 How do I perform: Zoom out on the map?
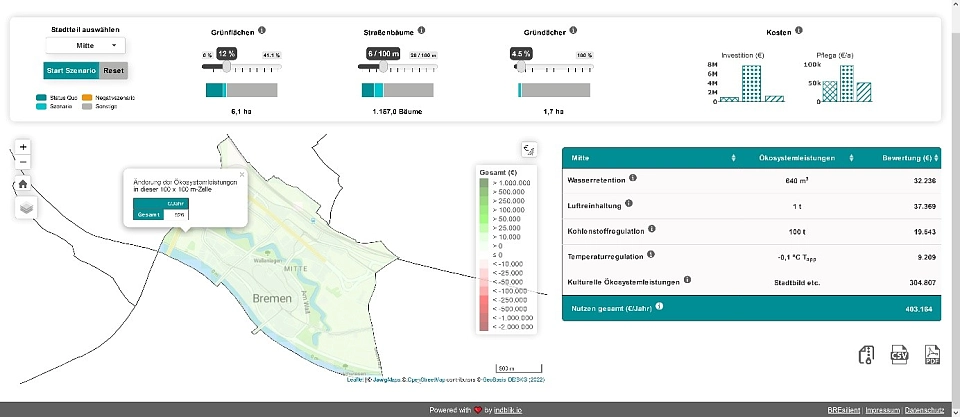click(x=23, y=162)
